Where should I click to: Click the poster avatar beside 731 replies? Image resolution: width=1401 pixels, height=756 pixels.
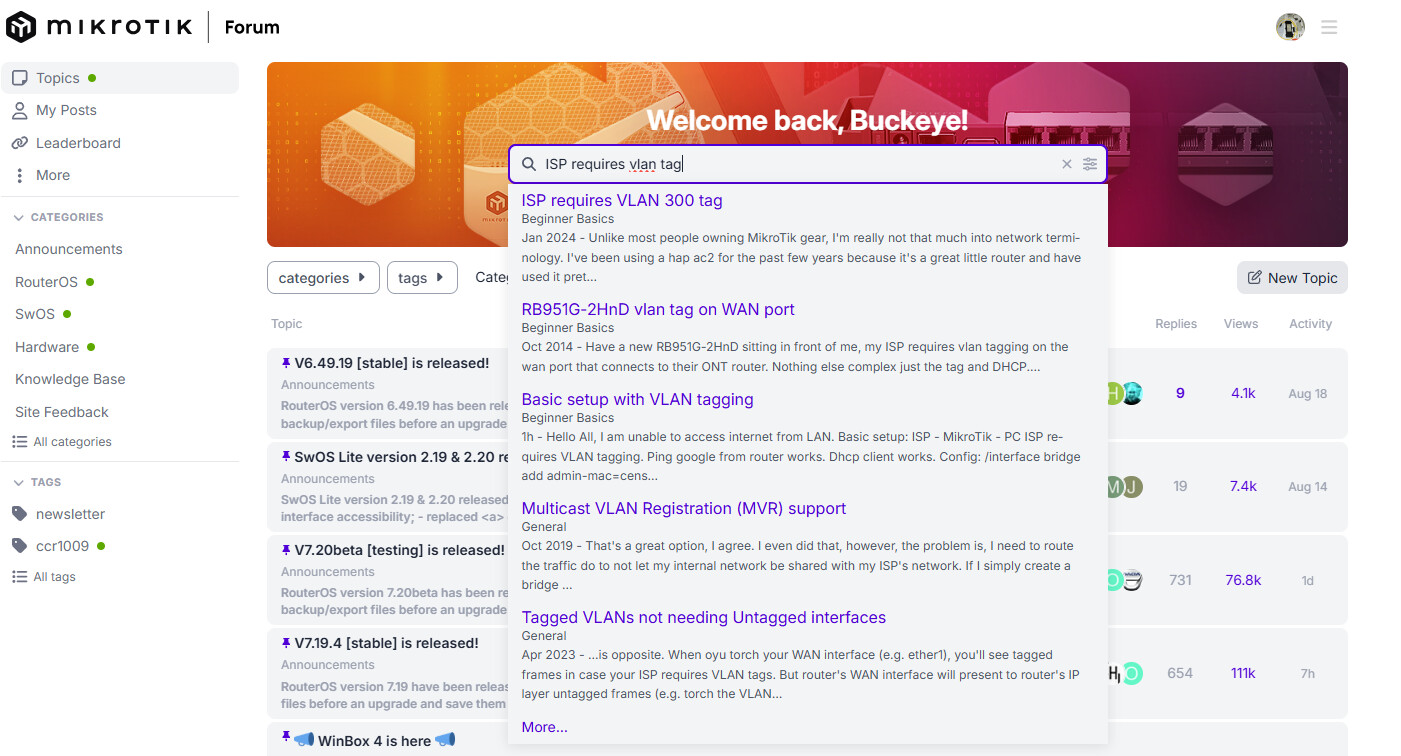[x=1131, y=580]
